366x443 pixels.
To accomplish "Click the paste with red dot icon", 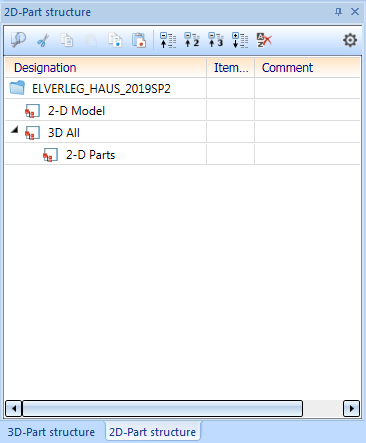I will pyautogui.click(x=139, y=40).
